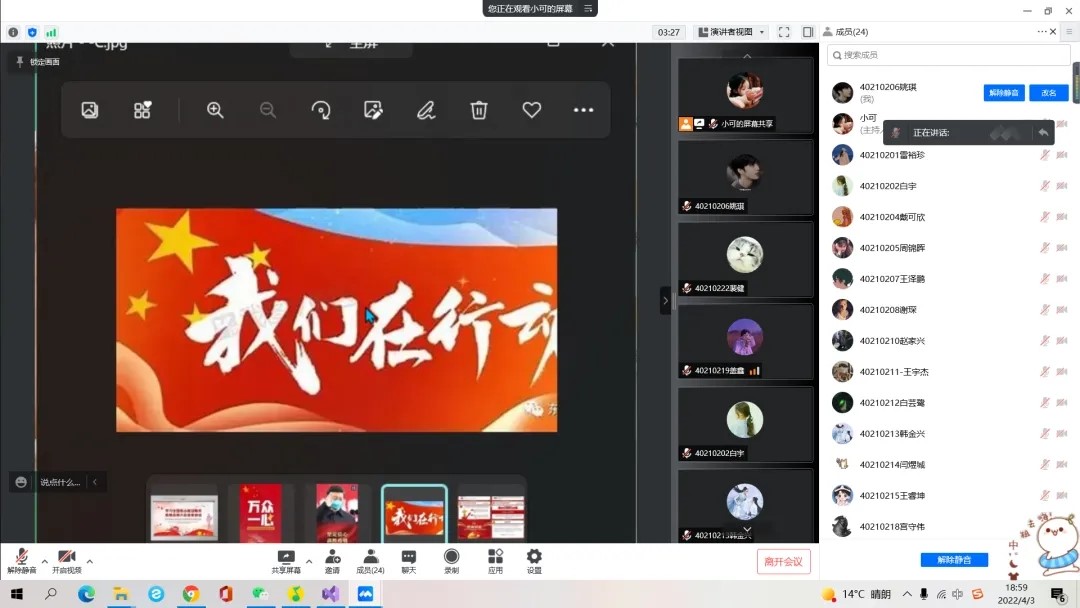Open the 聊天 chat panel
This screenshot has height=608, width=1080.
coord(408,560)
